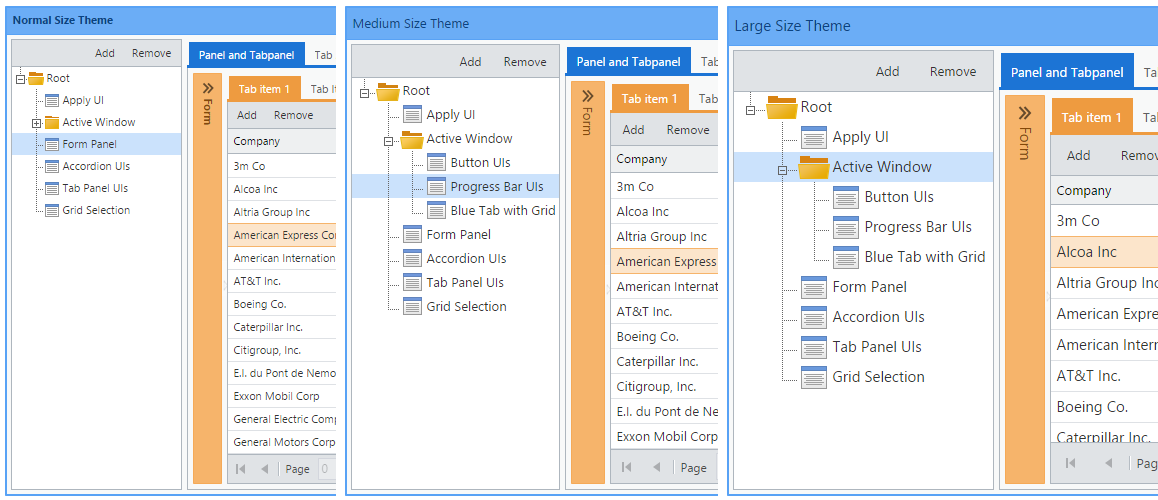Click Progress Bar UIs icon in Large theme
The width and height of the screenshot is (1158, 500).
point(846,227)
